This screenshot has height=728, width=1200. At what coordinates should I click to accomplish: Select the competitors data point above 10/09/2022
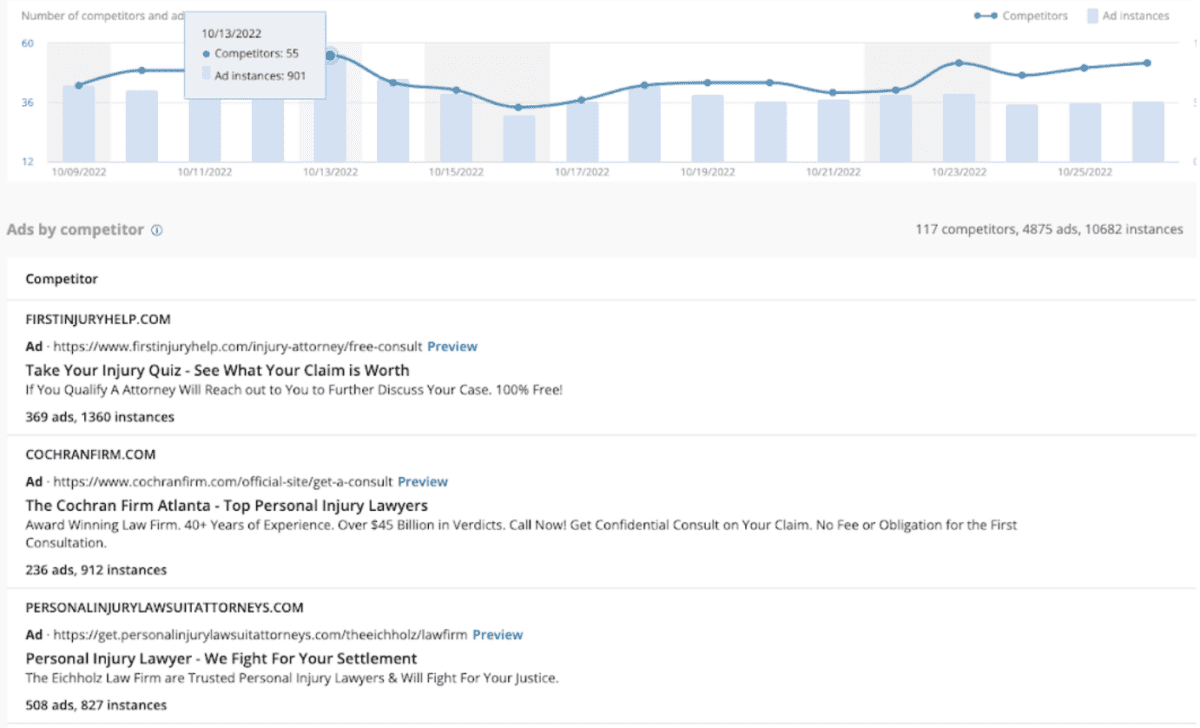79,85
